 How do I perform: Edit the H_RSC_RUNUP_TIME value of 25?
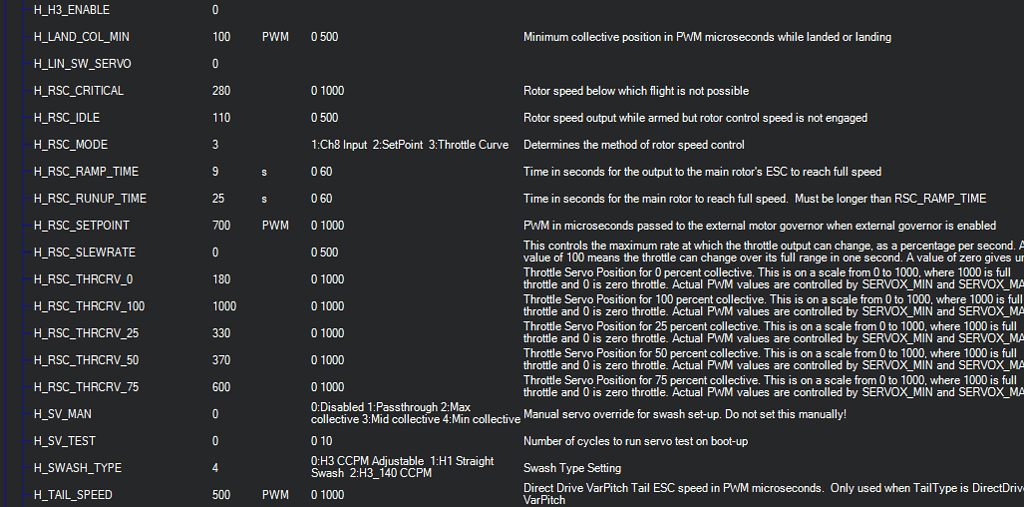pos(219,199)
